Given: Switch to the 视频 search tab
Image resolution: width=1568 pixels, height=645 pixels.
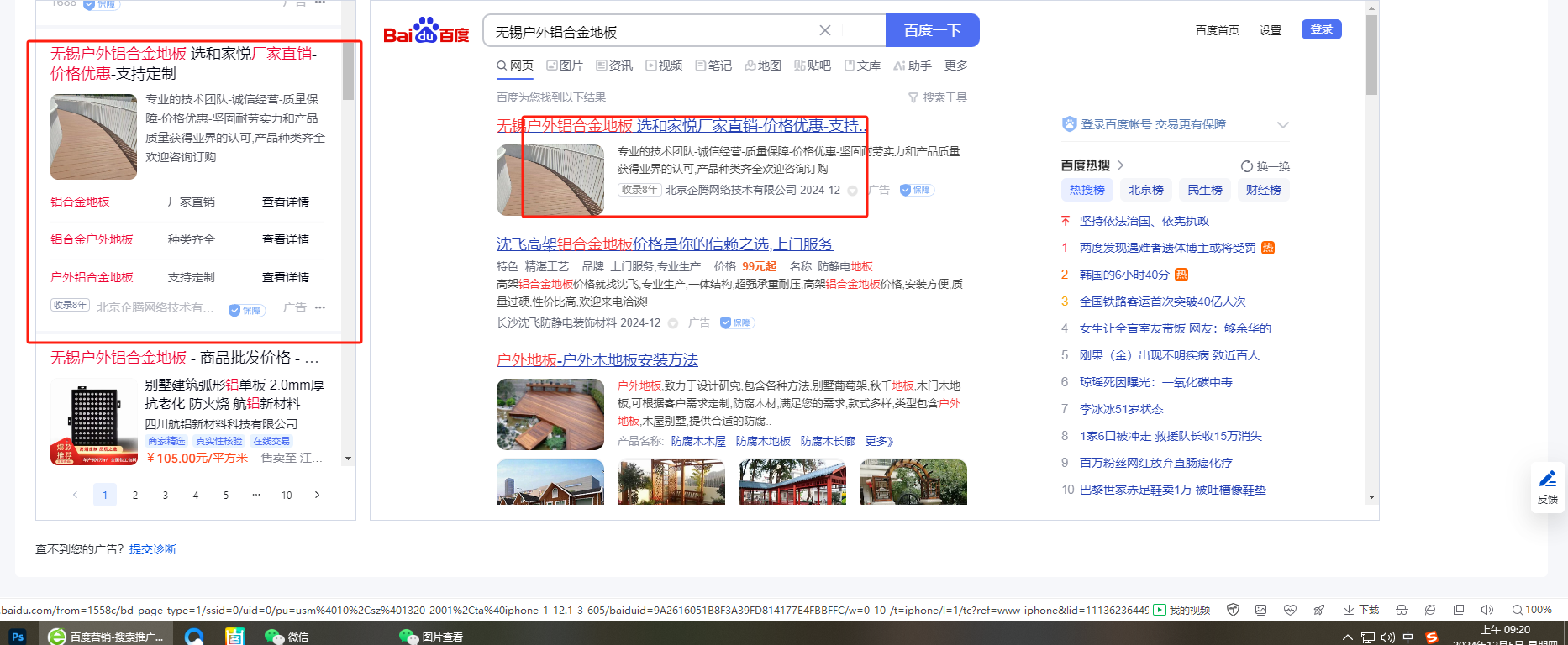Looking at the screenshot, I should click(664, 66).
